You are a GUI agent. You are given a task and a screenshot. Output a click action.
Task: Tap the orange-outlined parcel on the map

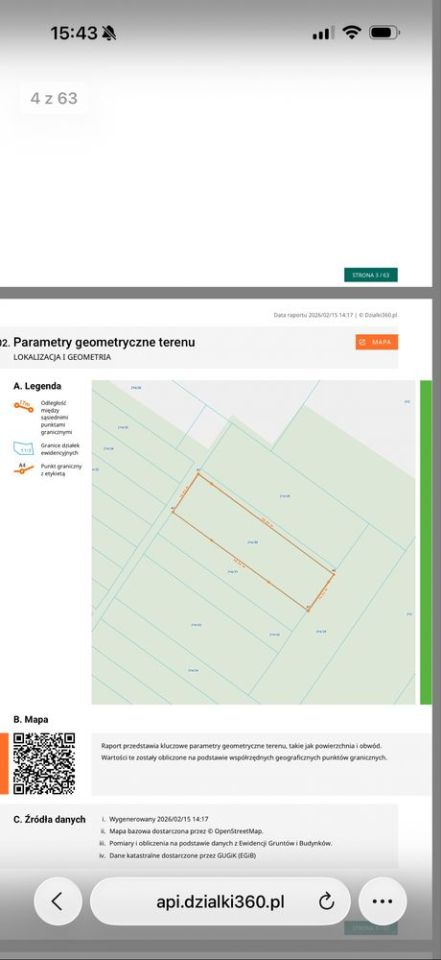(x=253, y=541)
